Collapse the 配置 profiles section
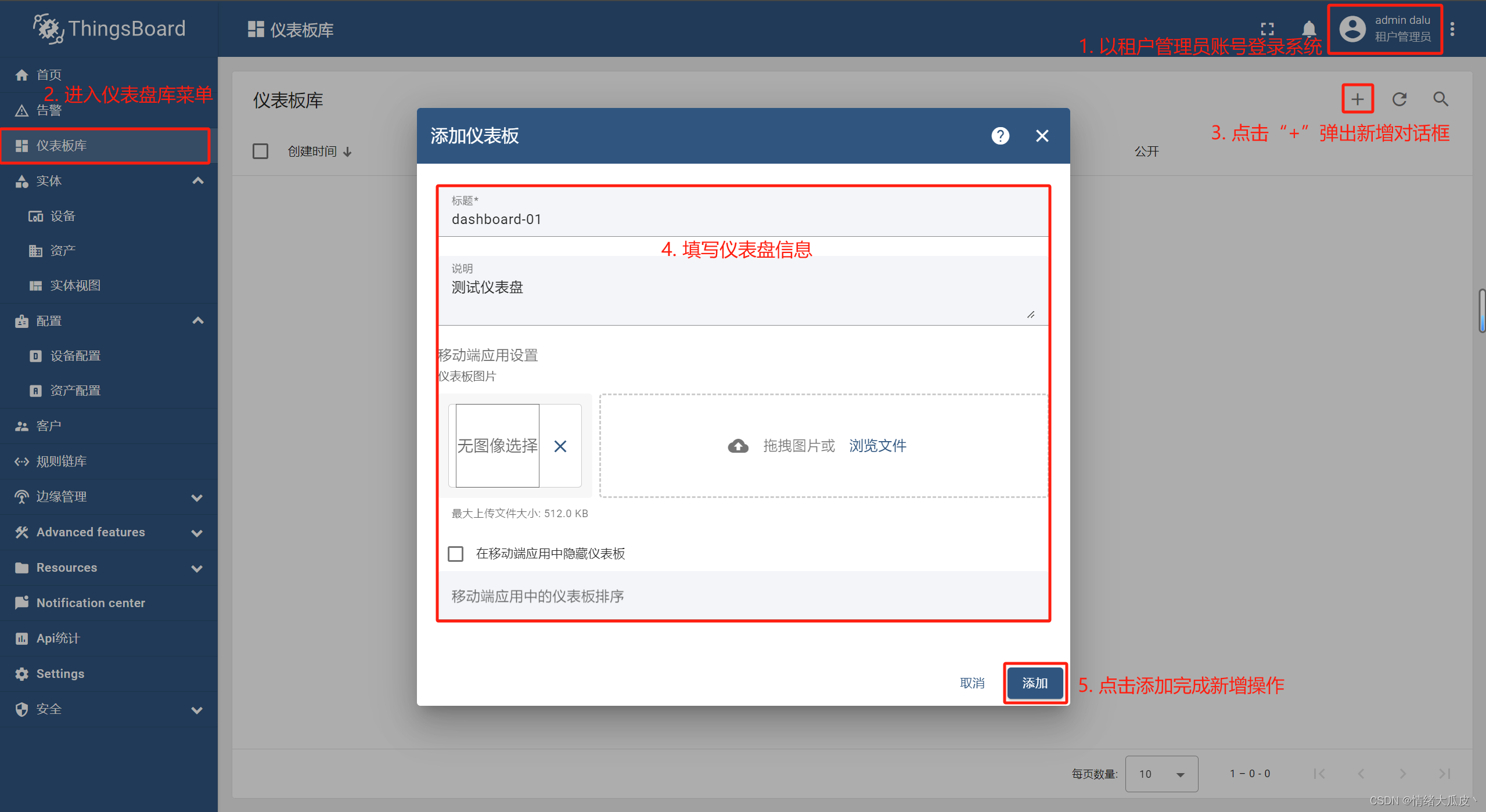1486x812 pixels. pos(198,321)
